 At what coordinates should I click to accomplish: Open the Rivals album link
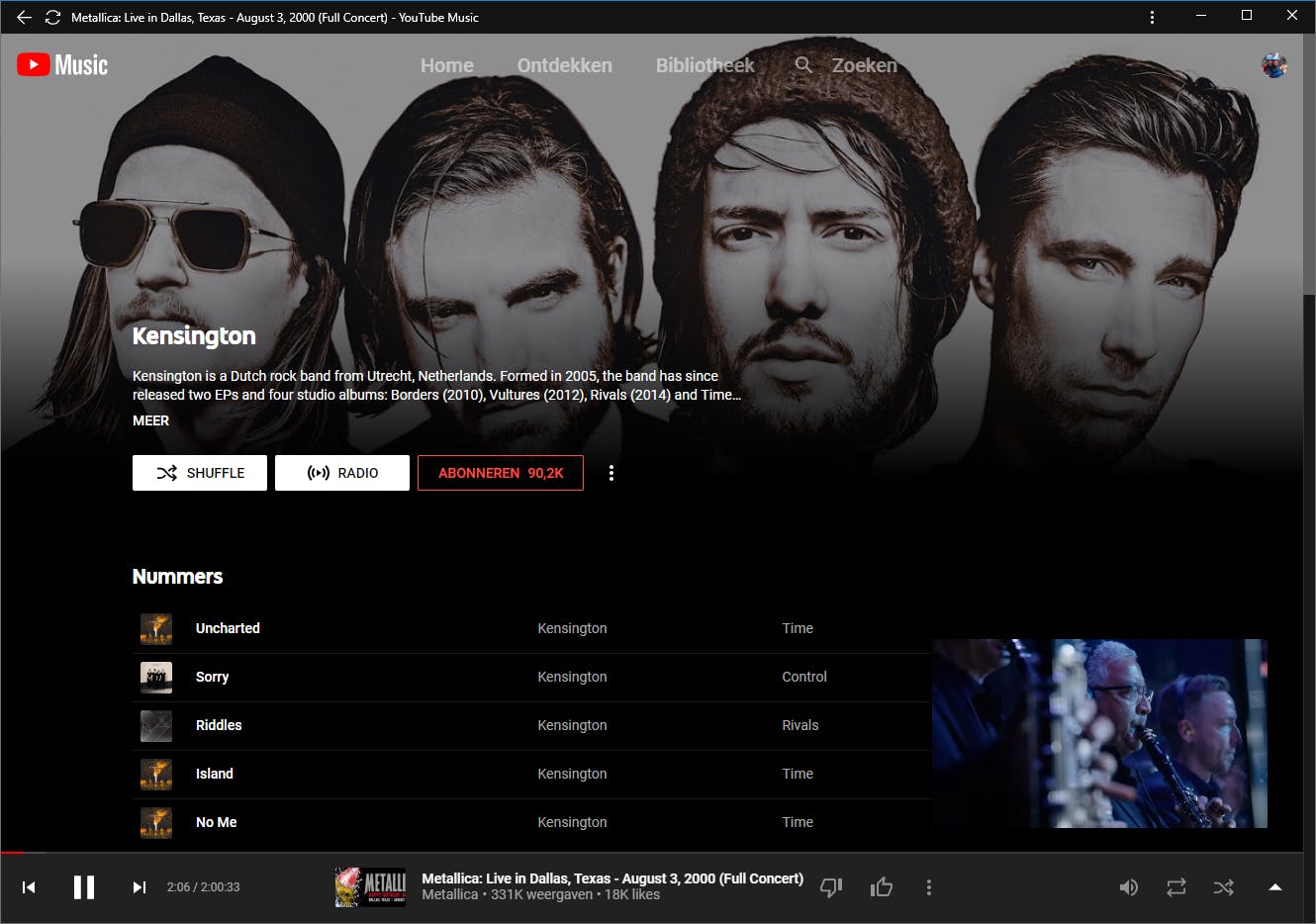click(800, 725)
